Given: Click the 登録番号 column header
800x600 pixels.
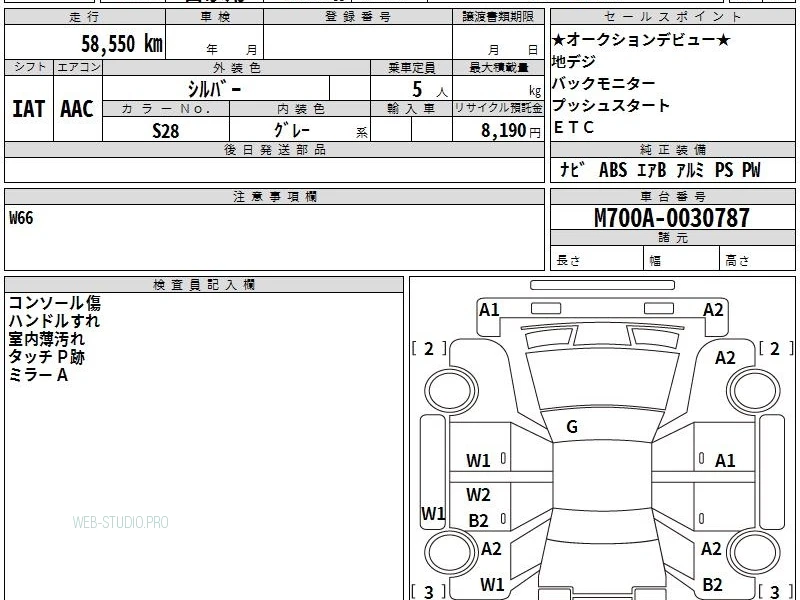Looking at the screenshot, I should 358,16.
